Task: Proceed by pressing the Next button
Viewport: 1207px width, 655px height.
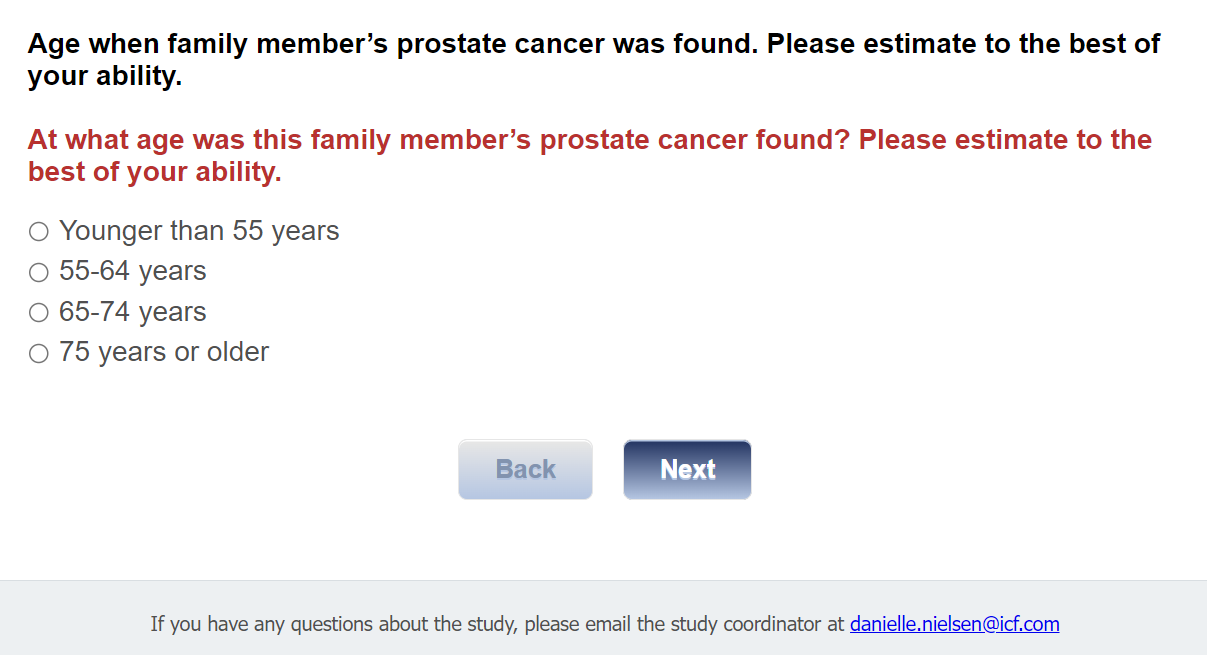Action: tap(687, 469)
